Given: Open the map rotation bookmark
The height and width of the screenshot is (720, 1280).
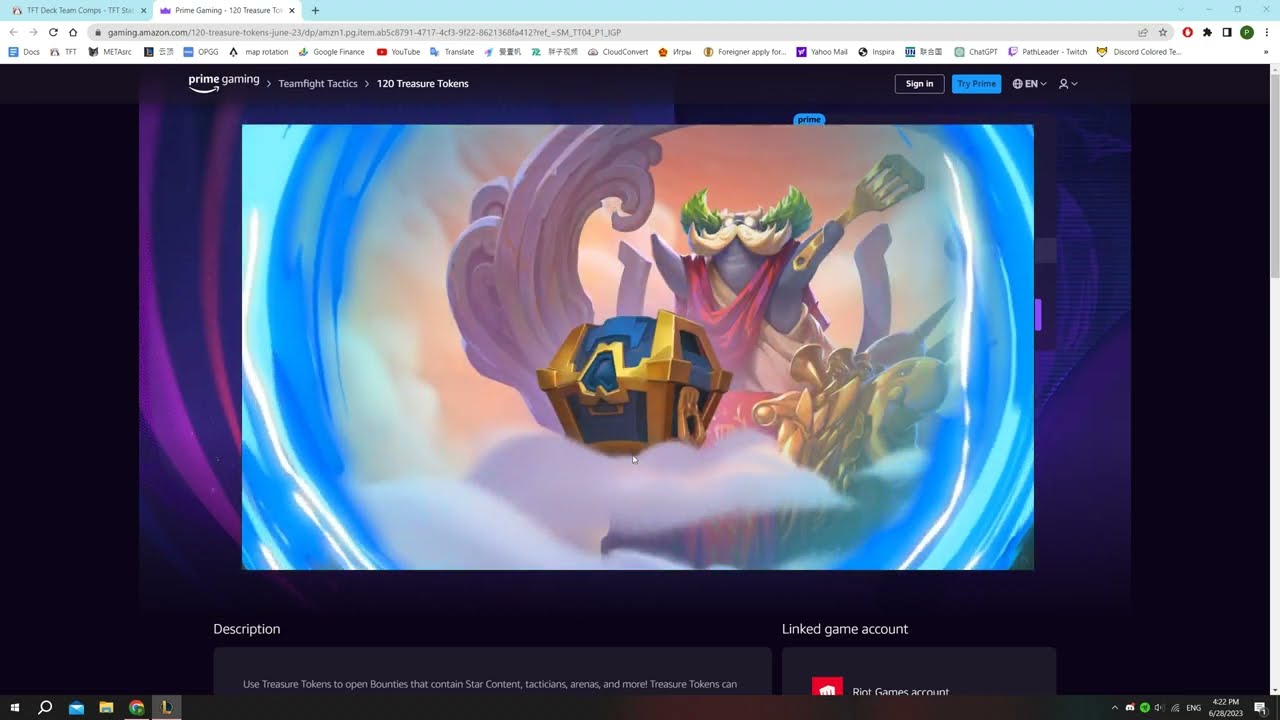Looking at the screenshot, I should point(259,52).
